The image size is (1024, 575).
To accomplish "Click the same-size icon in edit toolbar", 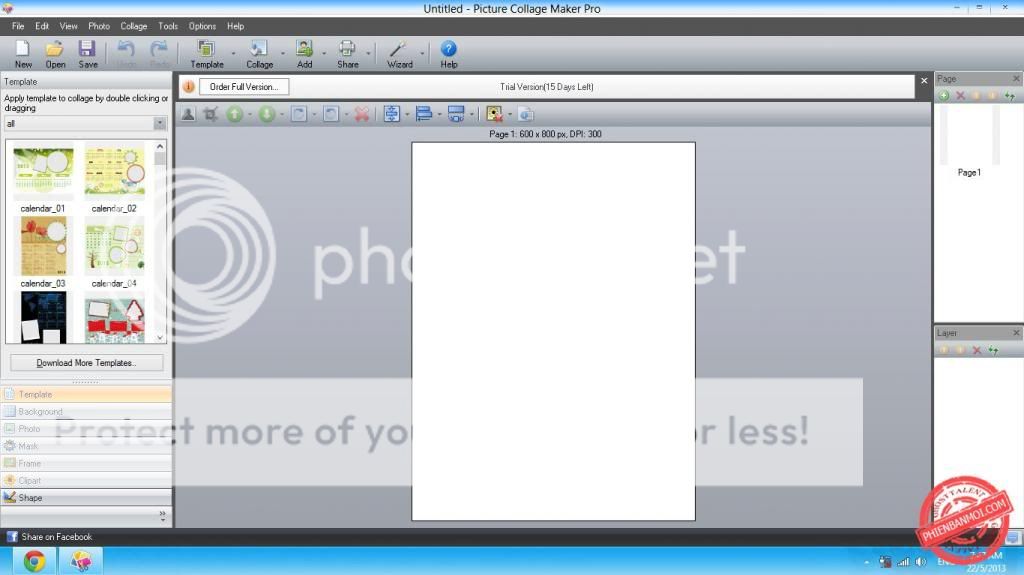I will click(456, 114).
